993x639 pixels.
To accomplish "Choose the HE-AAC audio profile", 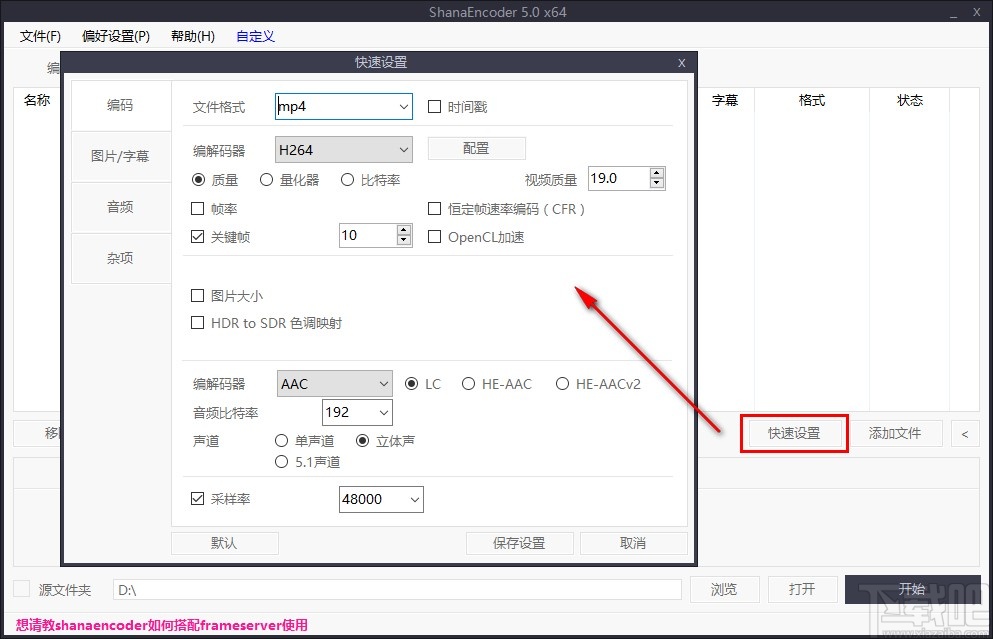I will coord(468,384).
